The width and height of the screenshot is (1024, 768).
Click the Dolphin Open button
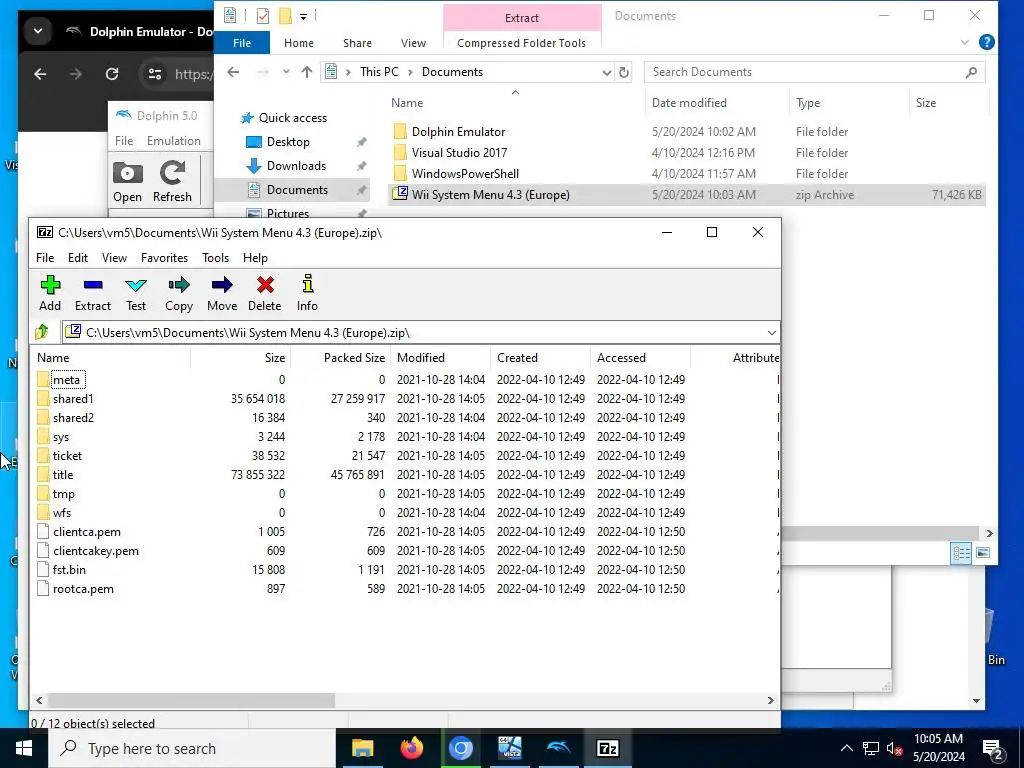pos(127,182)
